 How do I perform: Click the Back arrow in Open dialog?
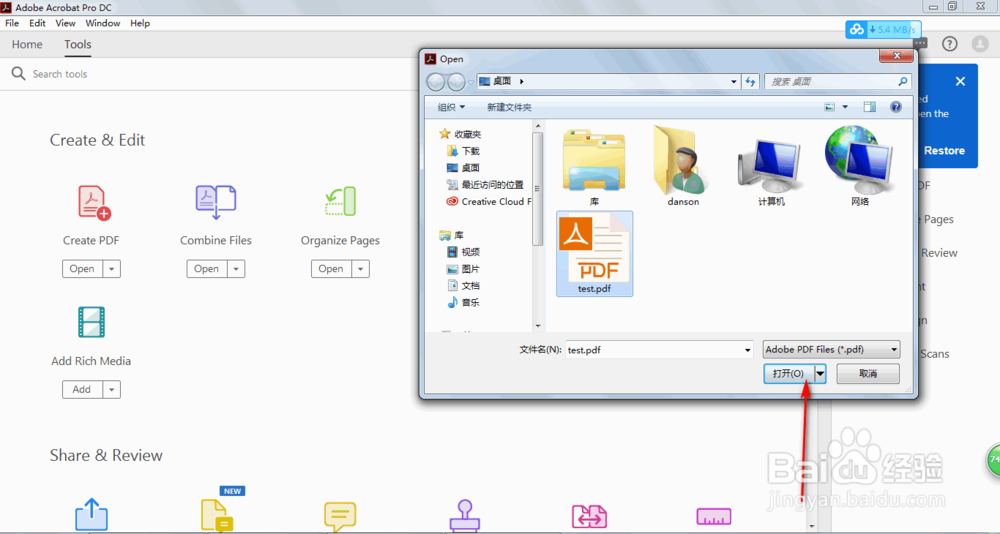point(436,82)
